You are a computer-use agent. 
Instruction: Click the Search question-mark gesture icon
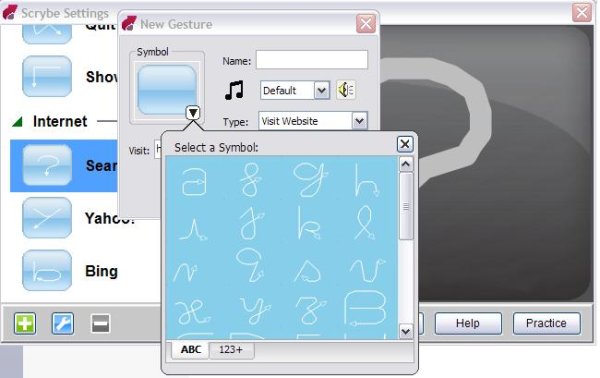pyautogui.click(x=47, y=165)
